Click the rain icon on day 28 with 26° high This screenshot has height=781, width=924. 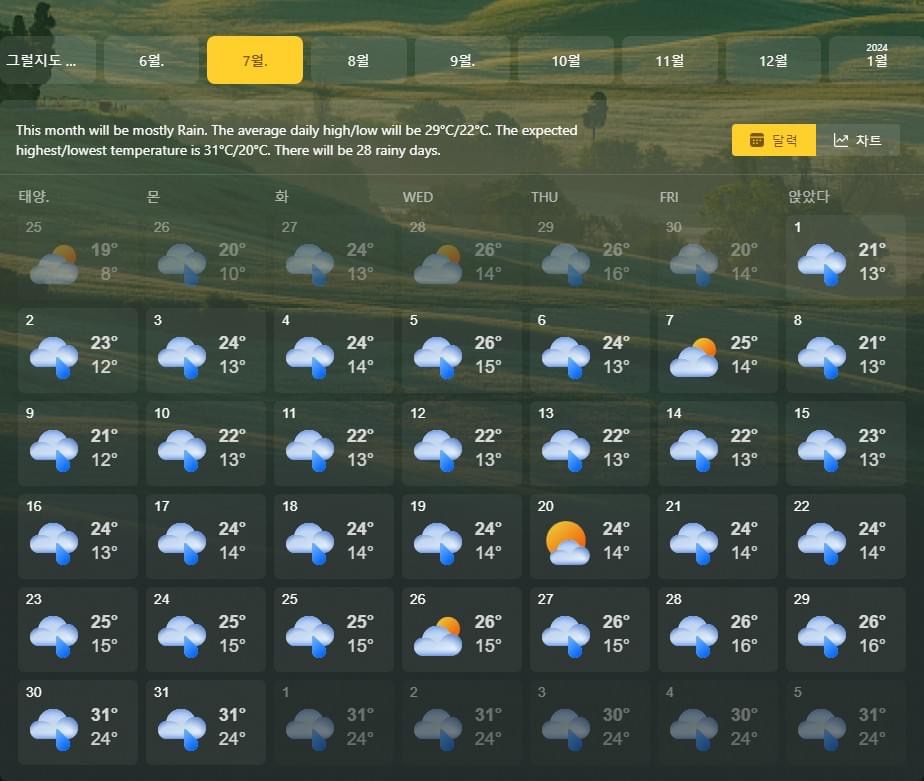coord(694,637)
